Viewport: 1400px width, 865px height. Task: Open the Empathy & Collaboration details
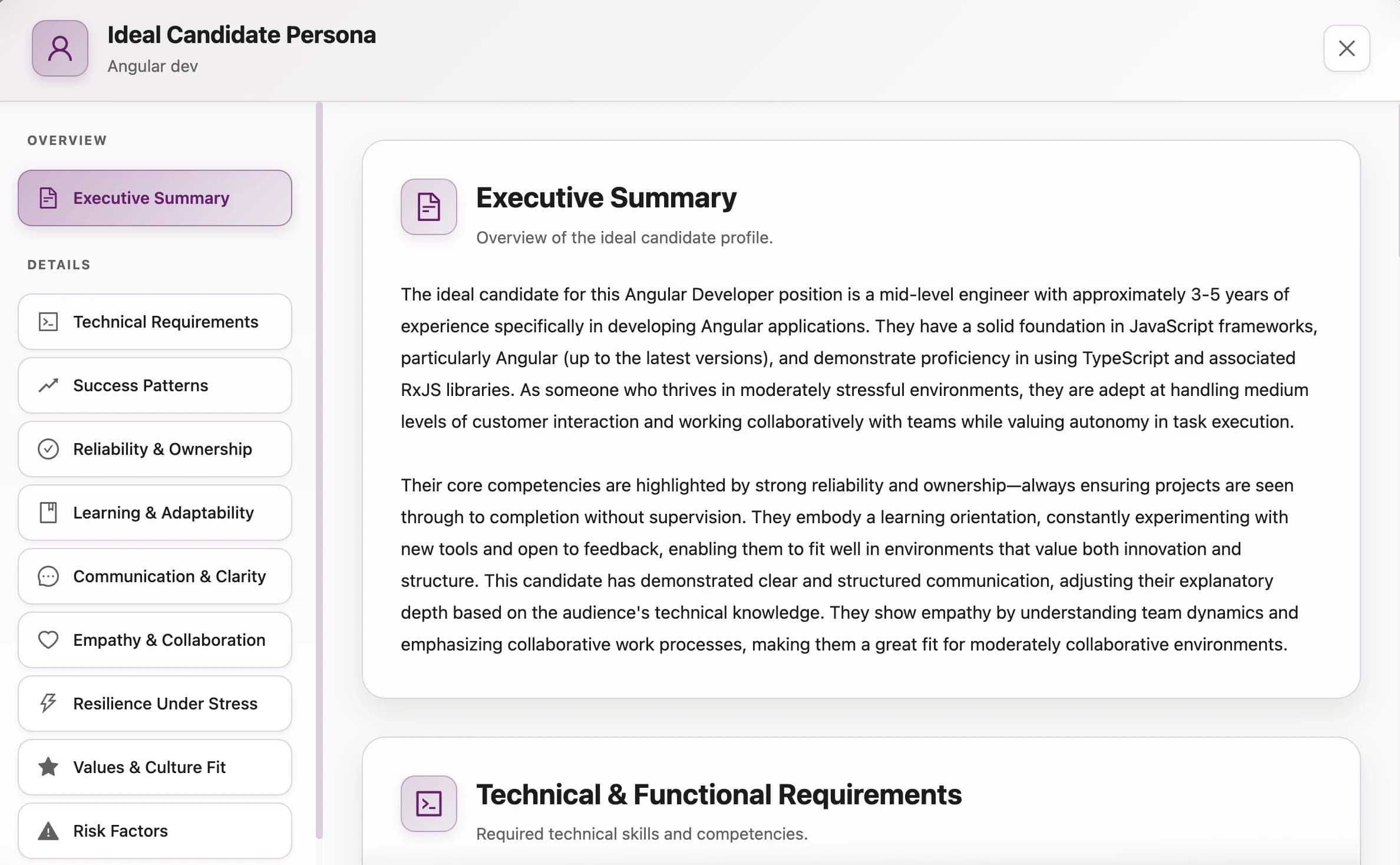(x=154, y=640)
